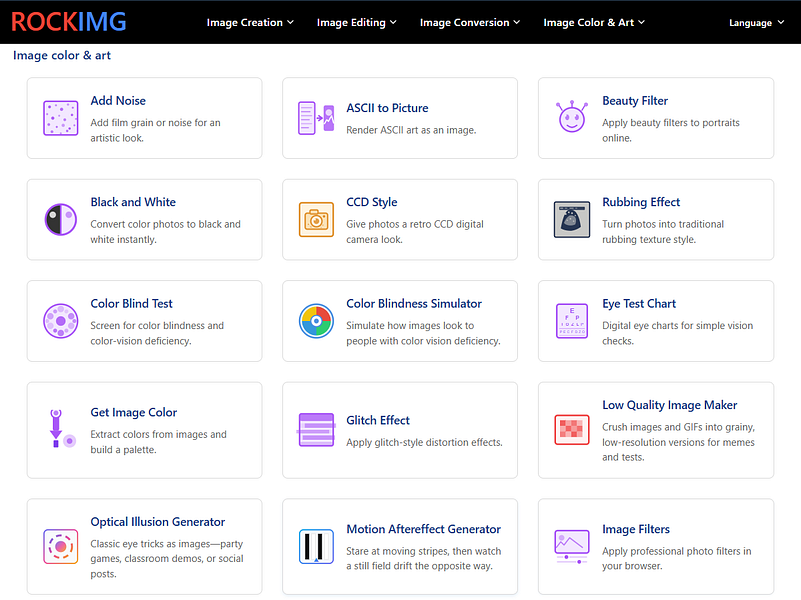Screen dimensions: 801x600
Task: Click the Color Blind Test dotted circle icon
Action: click(x=61, y=321)
